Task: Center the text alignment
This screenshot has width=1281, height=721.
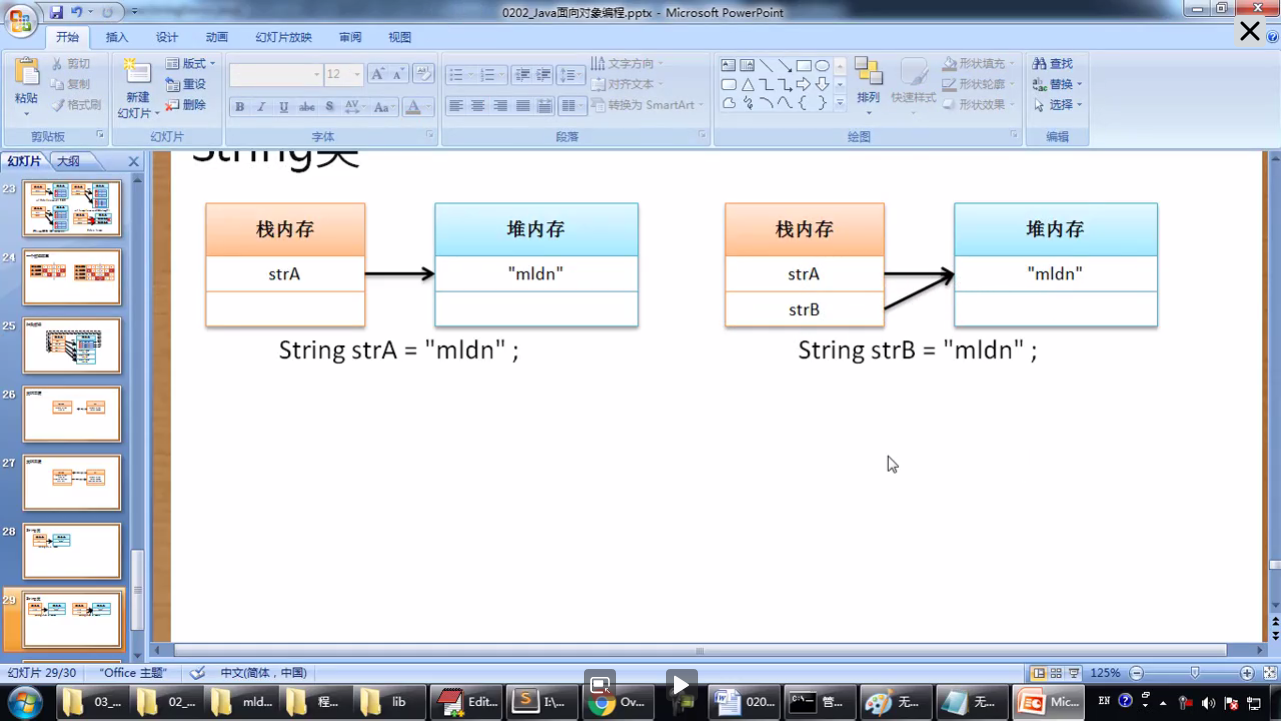Action: tap(478, 106)
